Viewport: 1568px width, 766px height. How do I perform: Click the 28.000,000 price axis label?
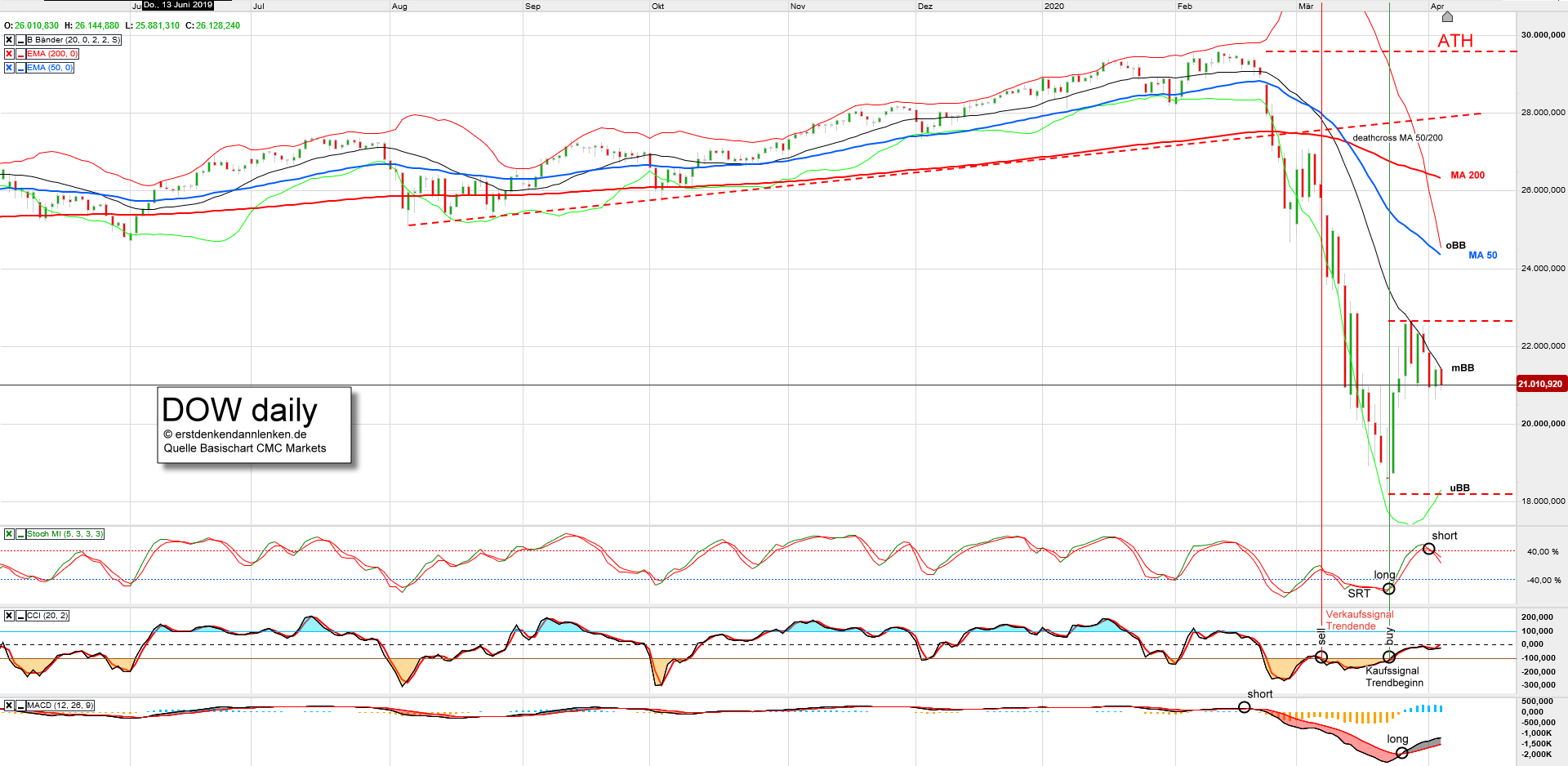1543,113
